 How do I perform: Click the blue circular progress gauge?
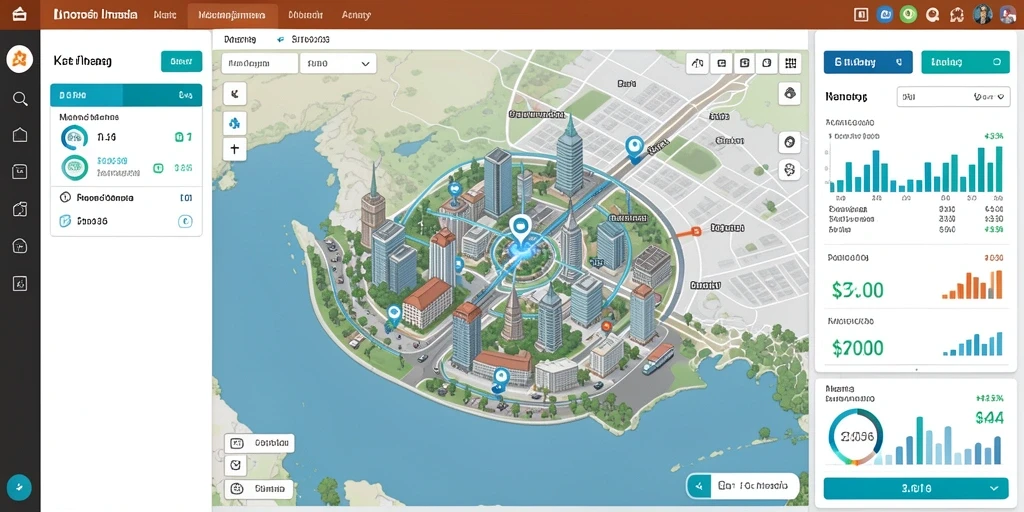[74, 138]
